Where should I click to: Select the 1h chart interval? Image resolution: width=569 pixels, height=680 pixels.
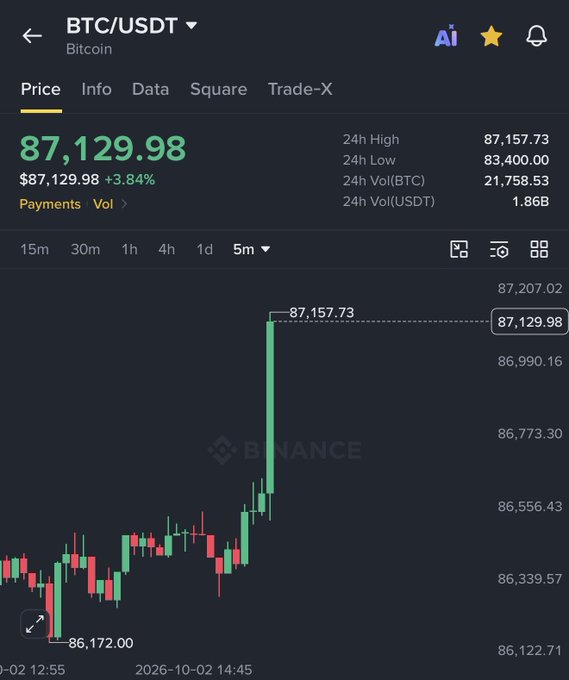129,249
